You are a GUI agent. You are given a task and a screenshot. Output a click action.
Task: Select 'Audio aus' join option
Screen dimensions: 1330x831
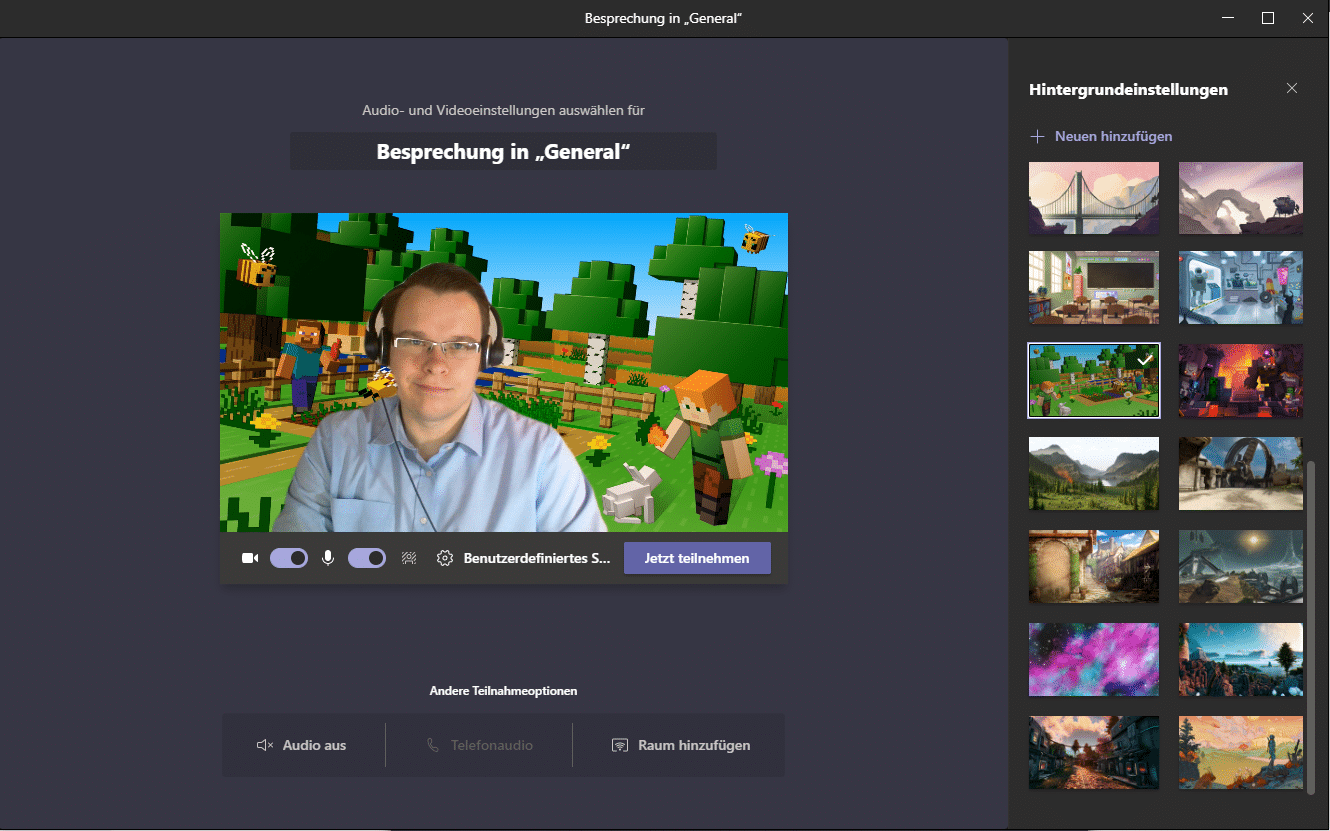coord(303,745)
